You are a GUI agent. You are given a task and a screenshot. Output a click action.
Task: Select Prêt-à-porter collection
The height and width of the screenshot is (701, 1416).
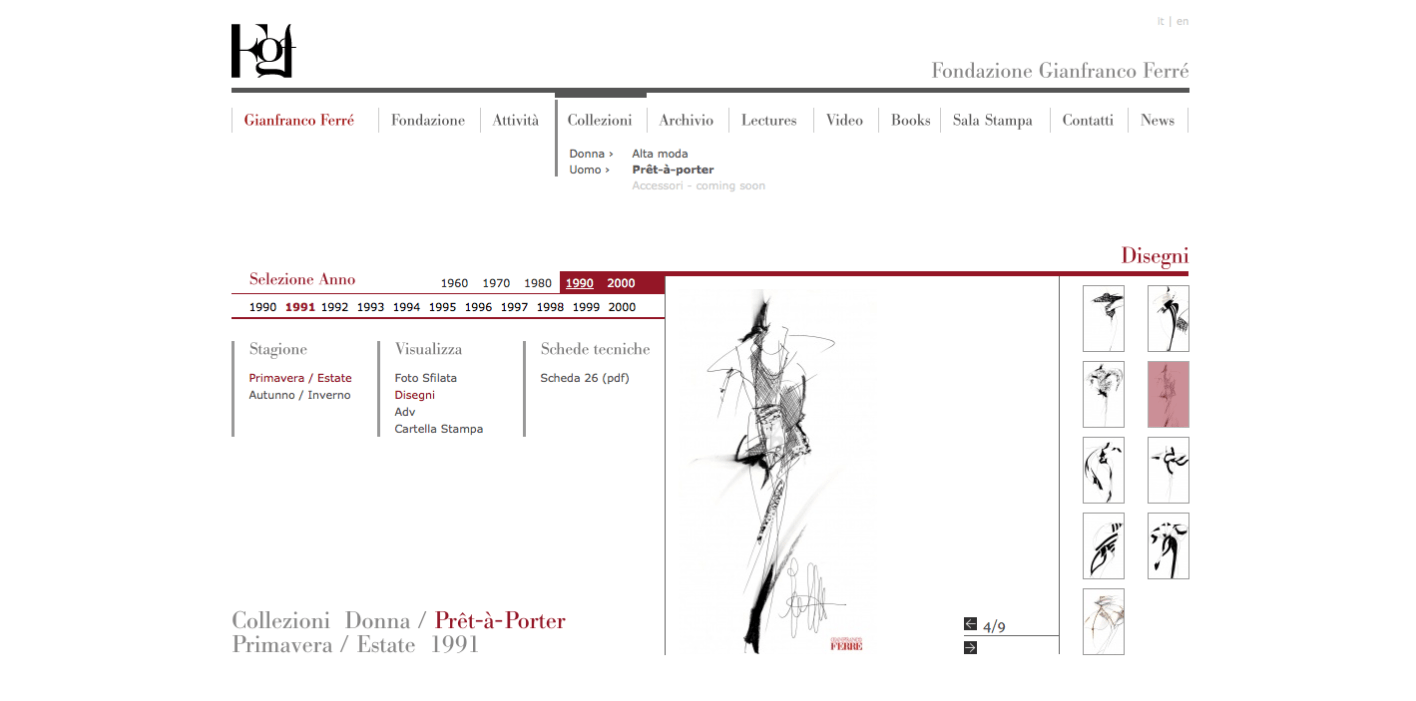[673, 170]
